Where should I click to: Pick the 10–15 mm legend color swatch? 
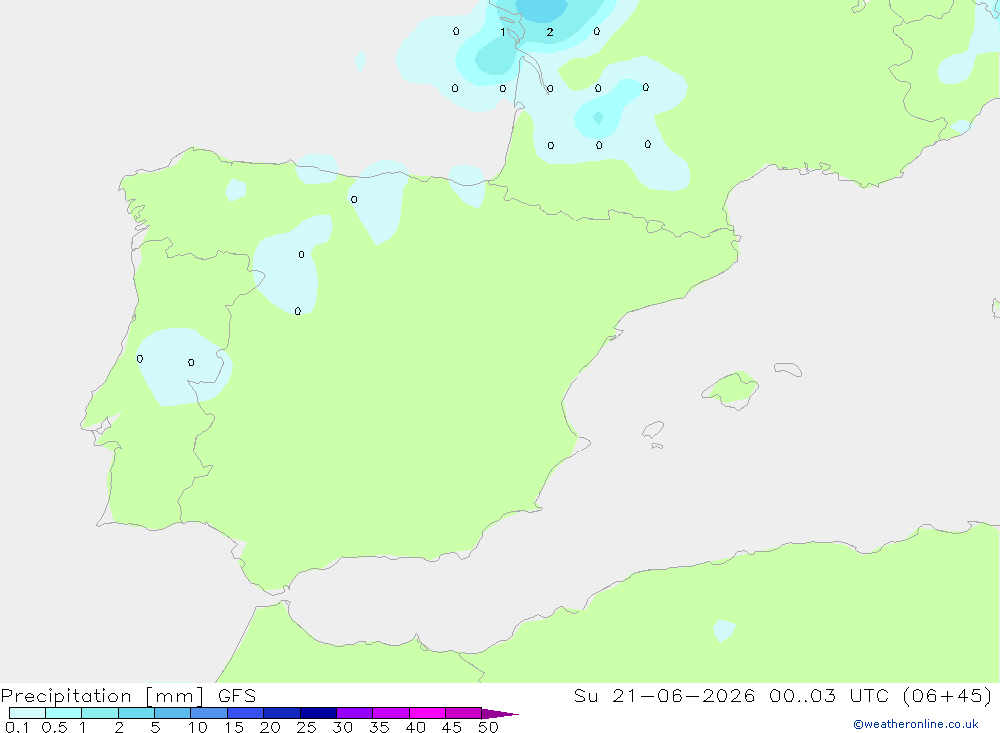(x=209, y=713)
